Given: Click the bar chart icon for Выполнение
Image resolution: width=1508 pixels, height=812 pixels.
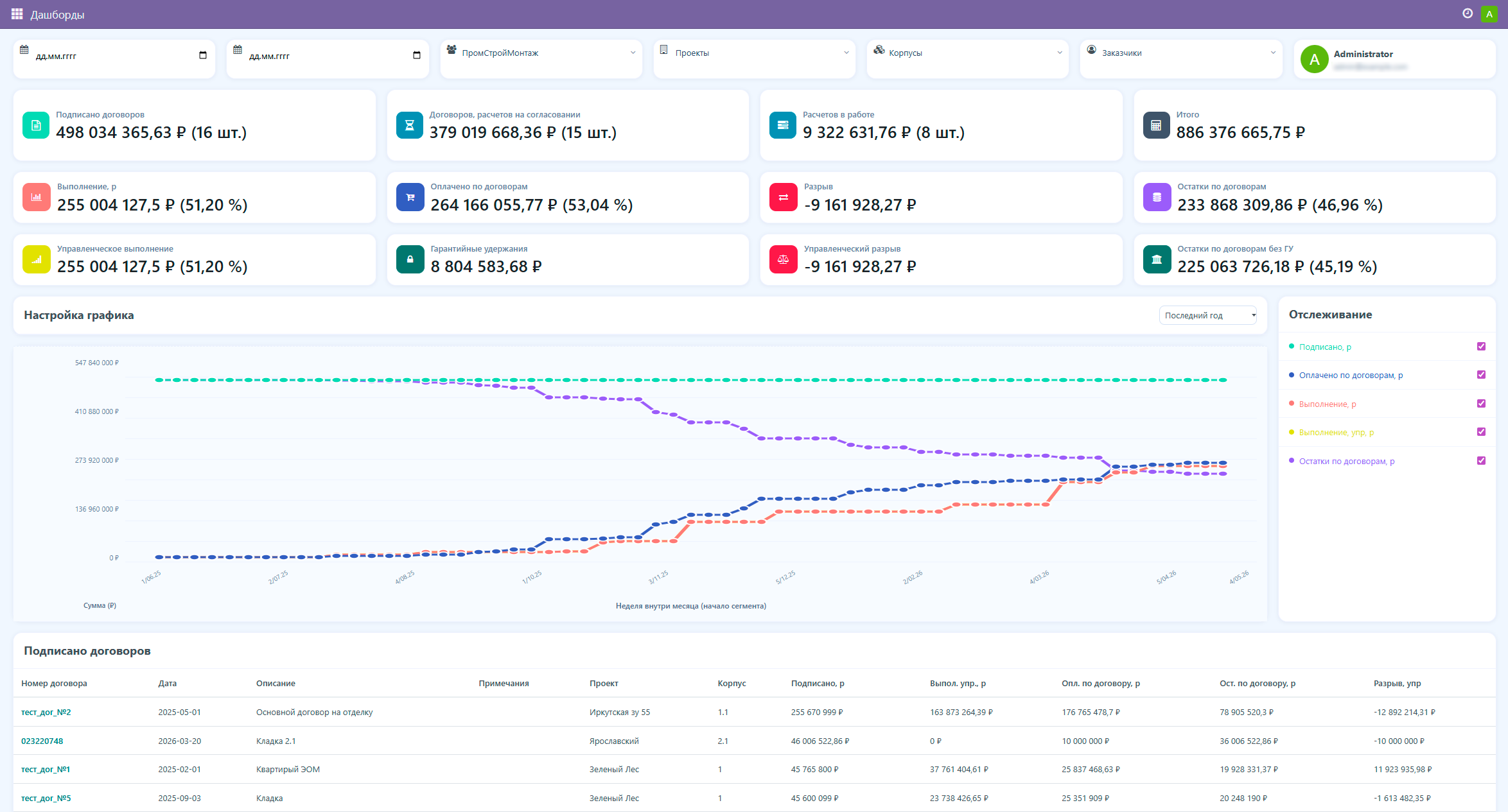Looking at the screenshot, I should [x=37, y=197].
